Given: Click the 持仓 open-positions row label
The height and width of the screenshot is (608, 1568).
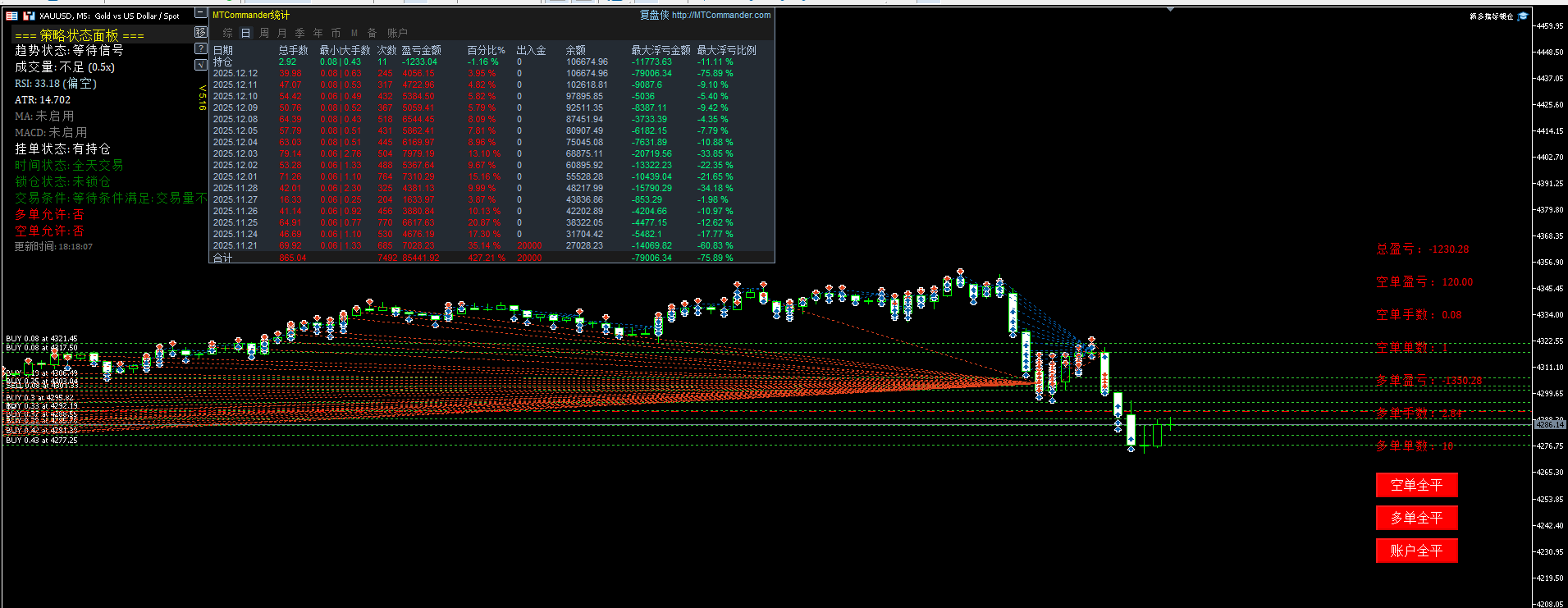Looking at the screenshot, I should point(223,62).
